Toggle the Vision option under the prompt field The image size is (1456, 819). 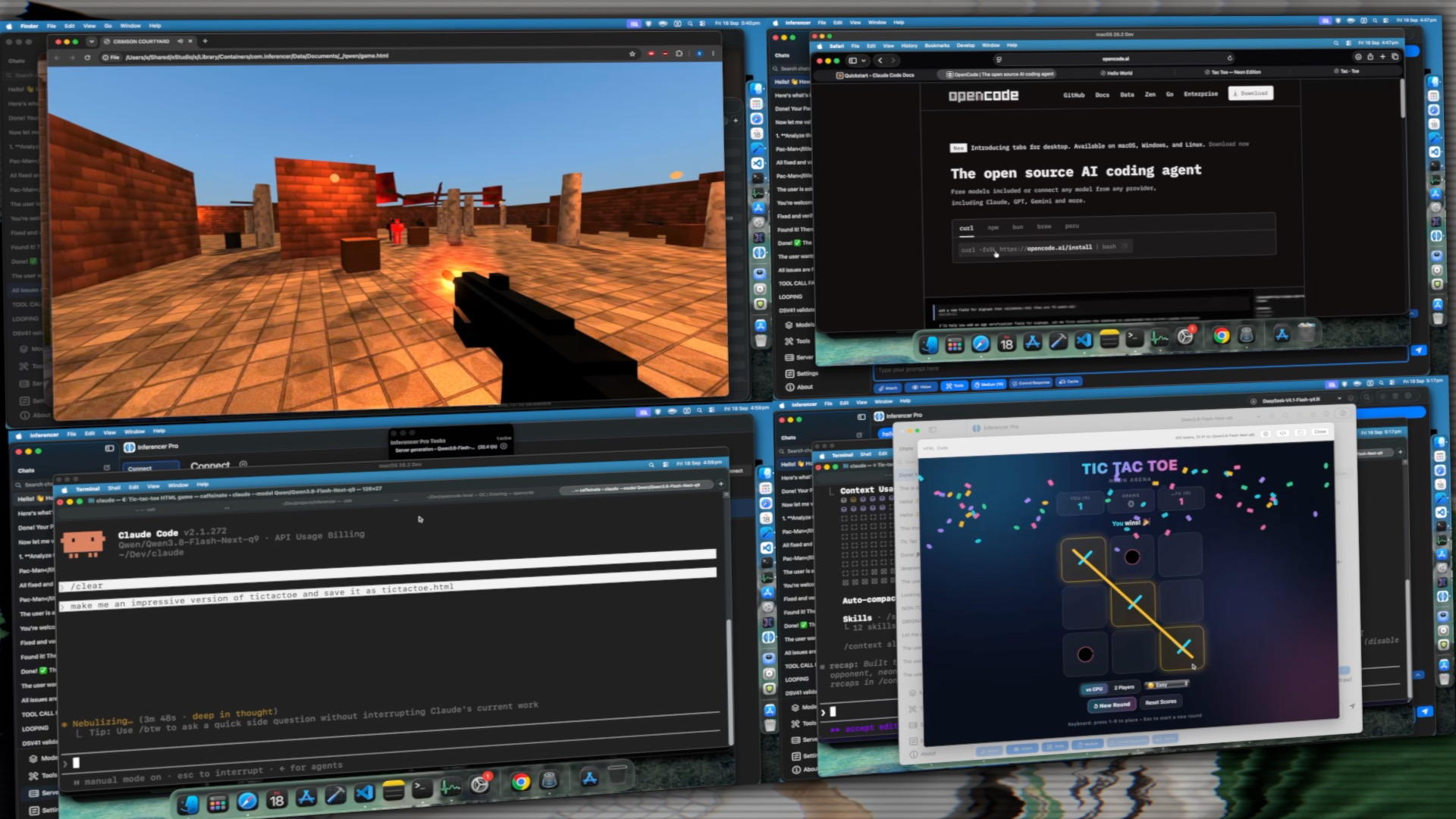click(x=921, y=387)
